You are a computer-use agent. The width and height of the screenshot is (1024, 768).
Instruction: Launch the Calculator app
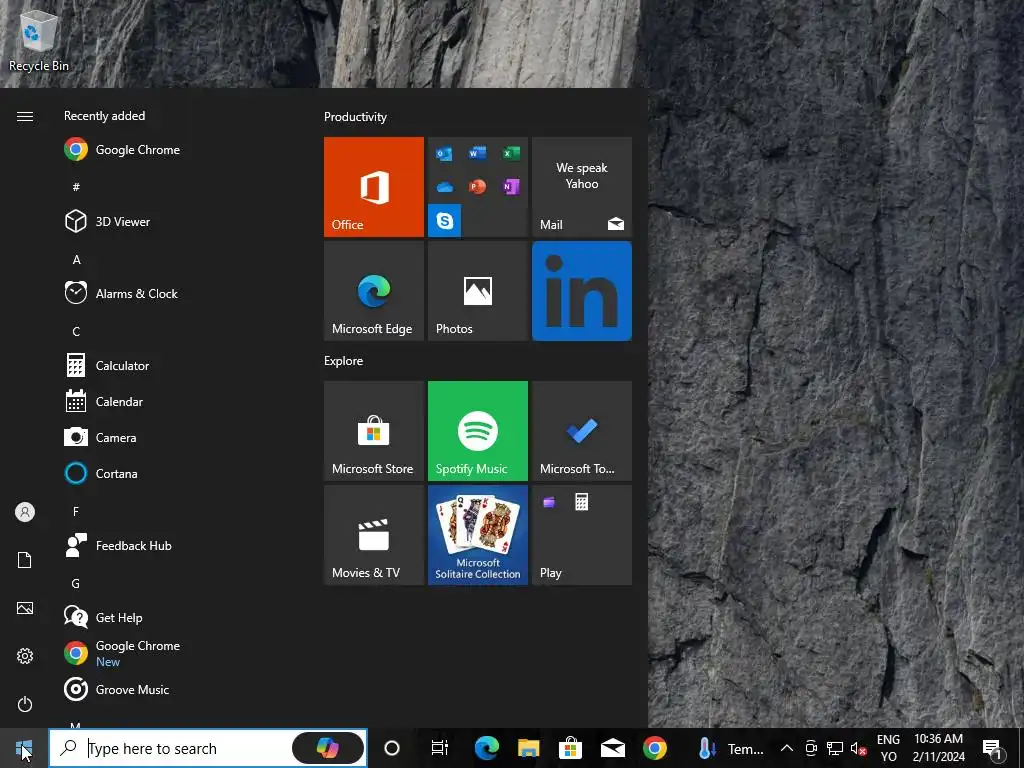click(106, 365)
